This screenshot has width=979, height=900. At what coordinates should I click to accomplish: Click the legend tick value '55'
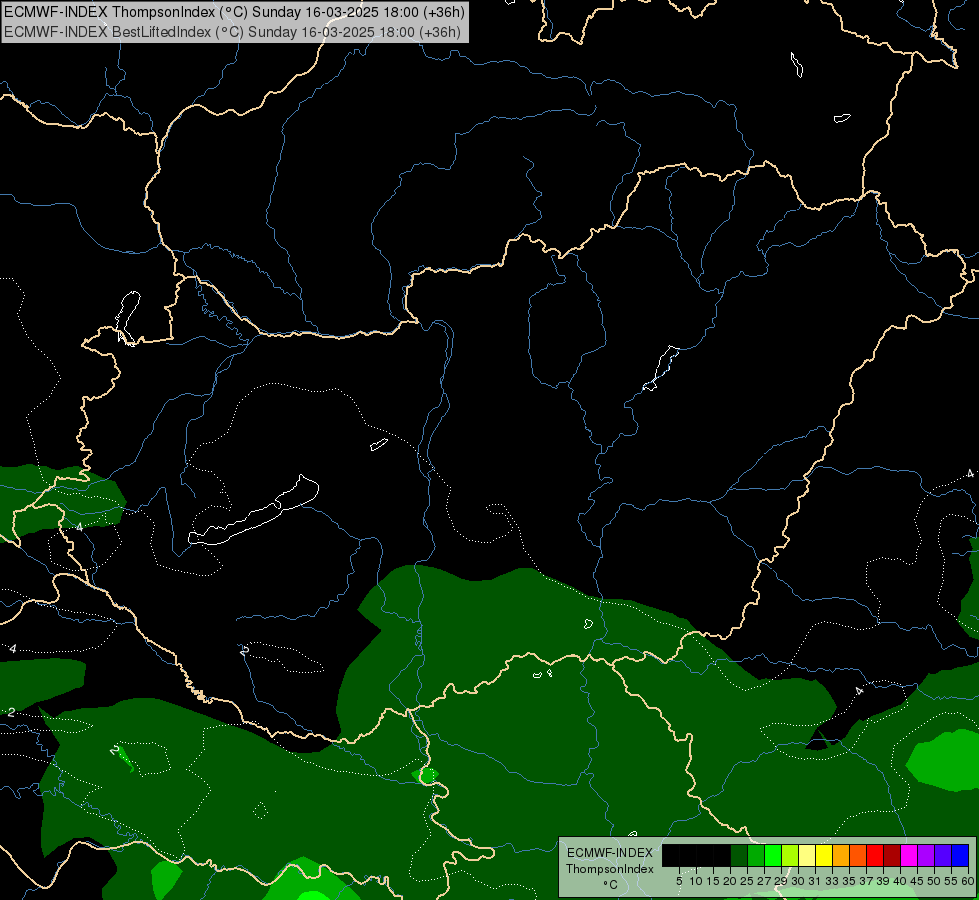point(951,881)
